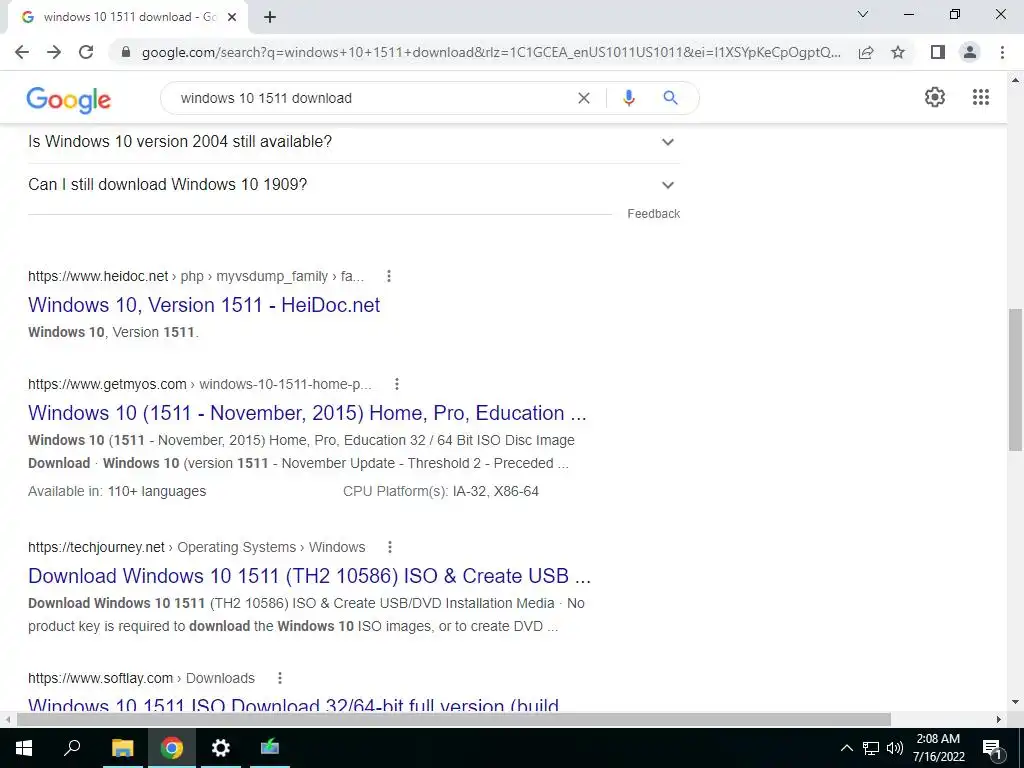The image size is (1024, 768).
Task: Open the Windows Start menu
Action: [24, 748]
